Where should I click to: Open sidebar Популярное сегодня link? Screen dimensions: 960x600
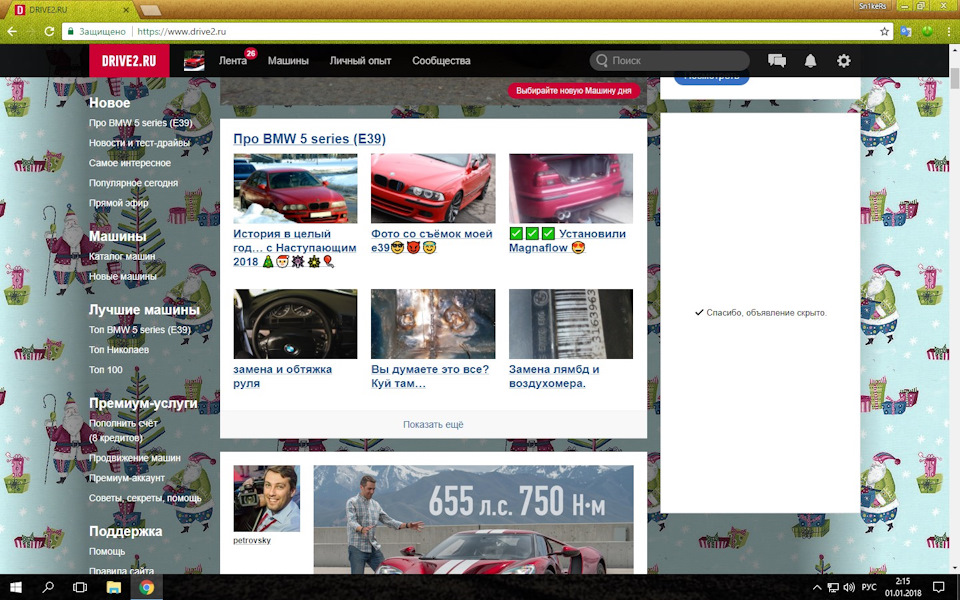[133, 183]
